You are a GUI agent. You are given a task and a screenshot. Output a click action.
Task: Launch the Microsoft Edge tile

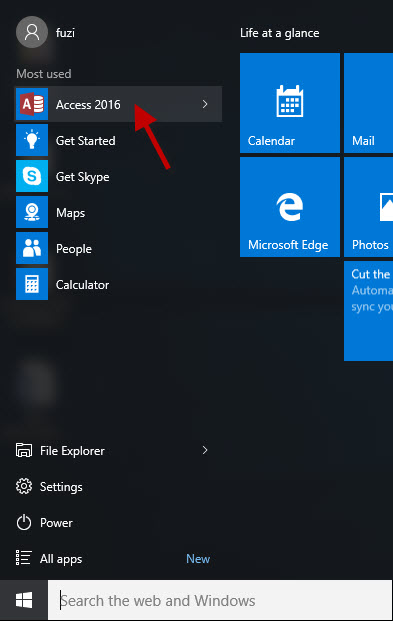(x=290, y=207)
